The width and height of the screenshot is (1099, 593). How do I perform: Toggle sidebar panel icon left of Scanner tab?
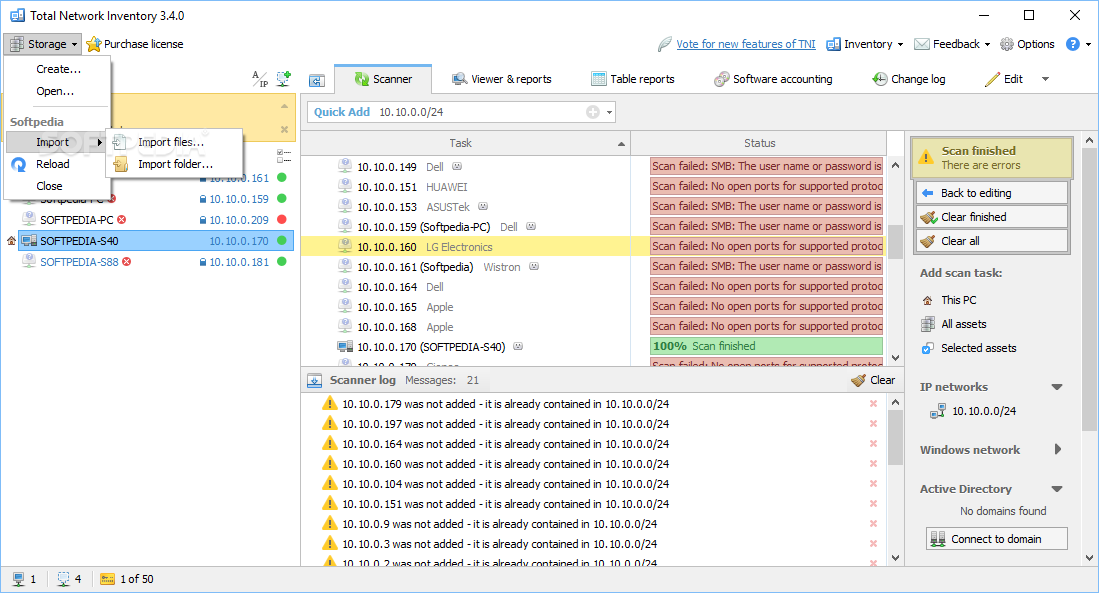[317, 81]
